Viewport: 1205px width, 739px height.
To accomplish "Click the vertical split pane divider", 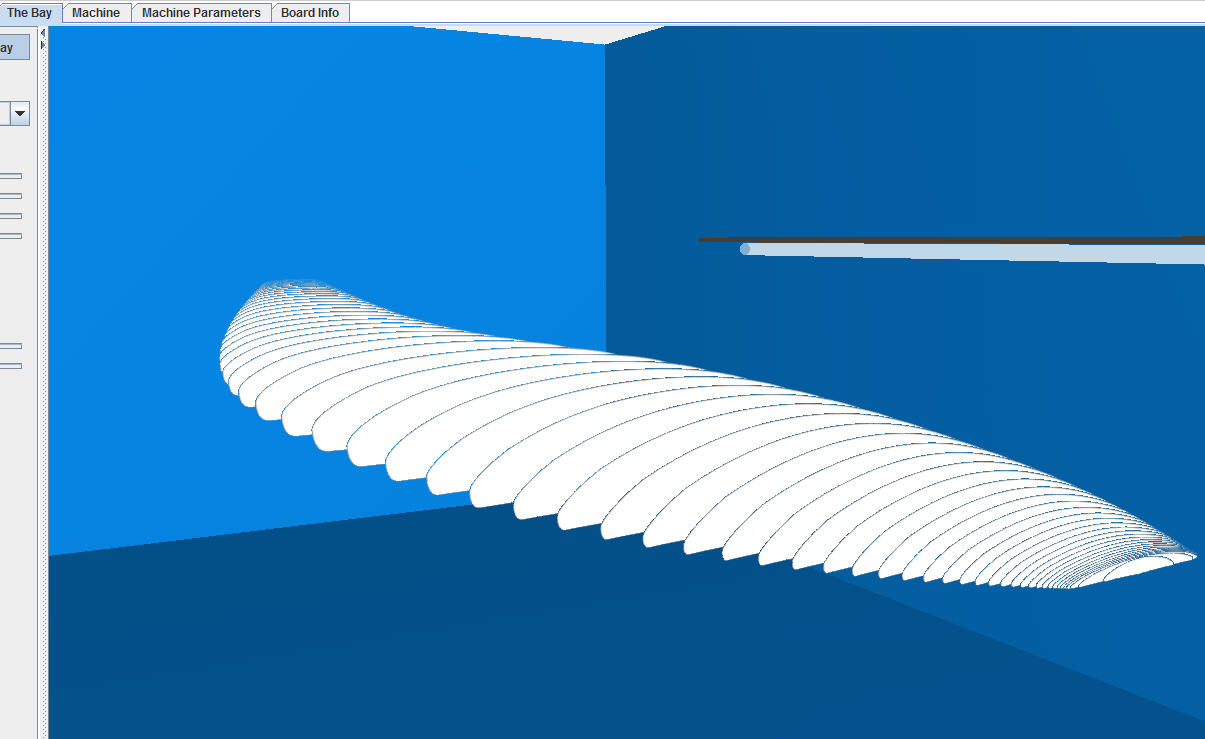I will (43, 400).
